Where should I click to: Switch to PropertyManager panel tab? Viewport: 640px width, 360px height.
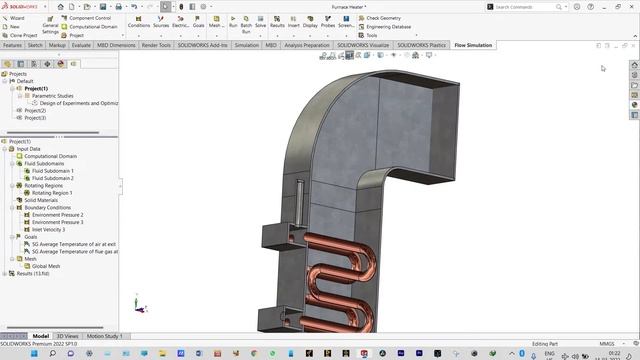(20, 64)
